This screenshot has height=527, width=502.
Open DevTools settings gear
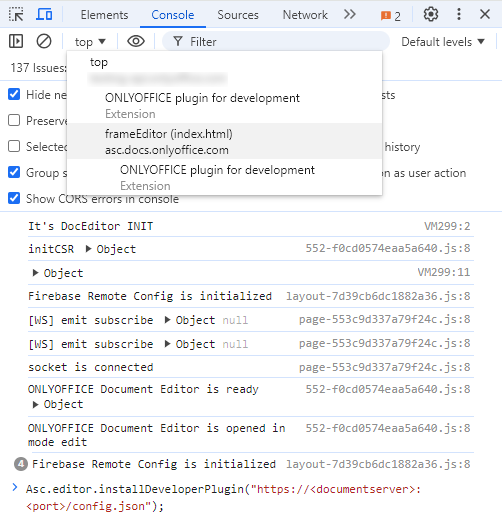point(430,14)
